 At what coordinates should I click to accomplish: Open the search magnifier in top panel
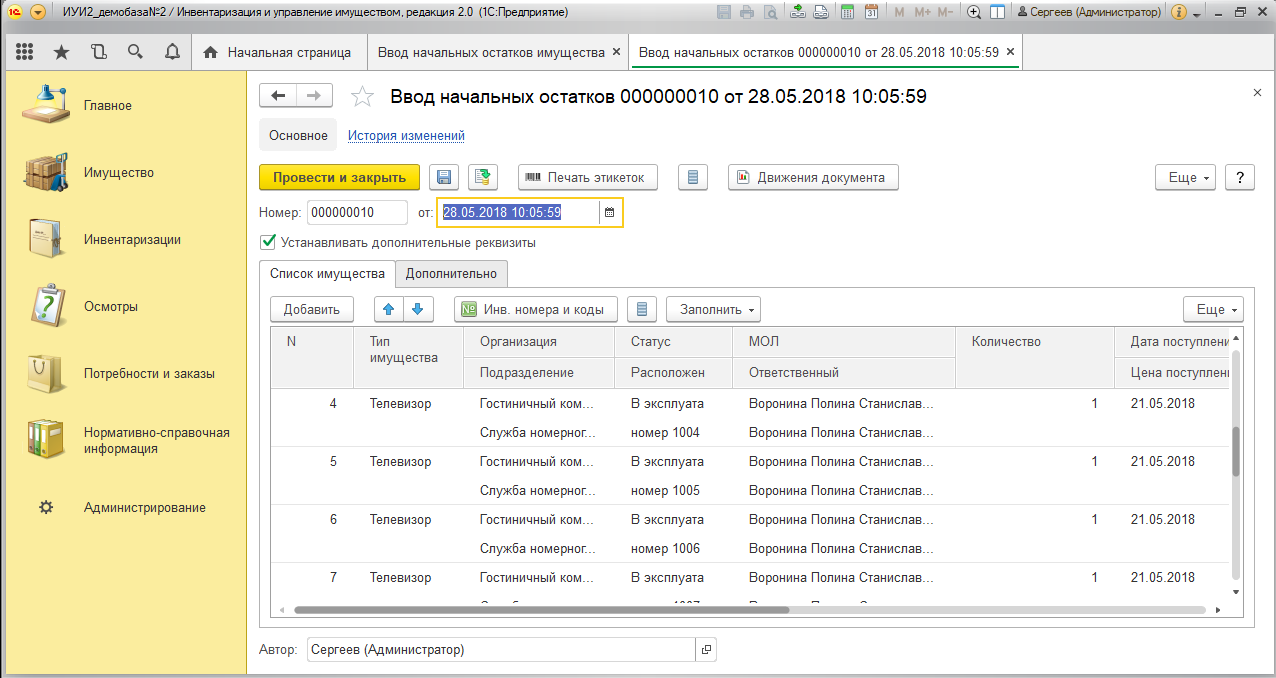click(135, 52)
